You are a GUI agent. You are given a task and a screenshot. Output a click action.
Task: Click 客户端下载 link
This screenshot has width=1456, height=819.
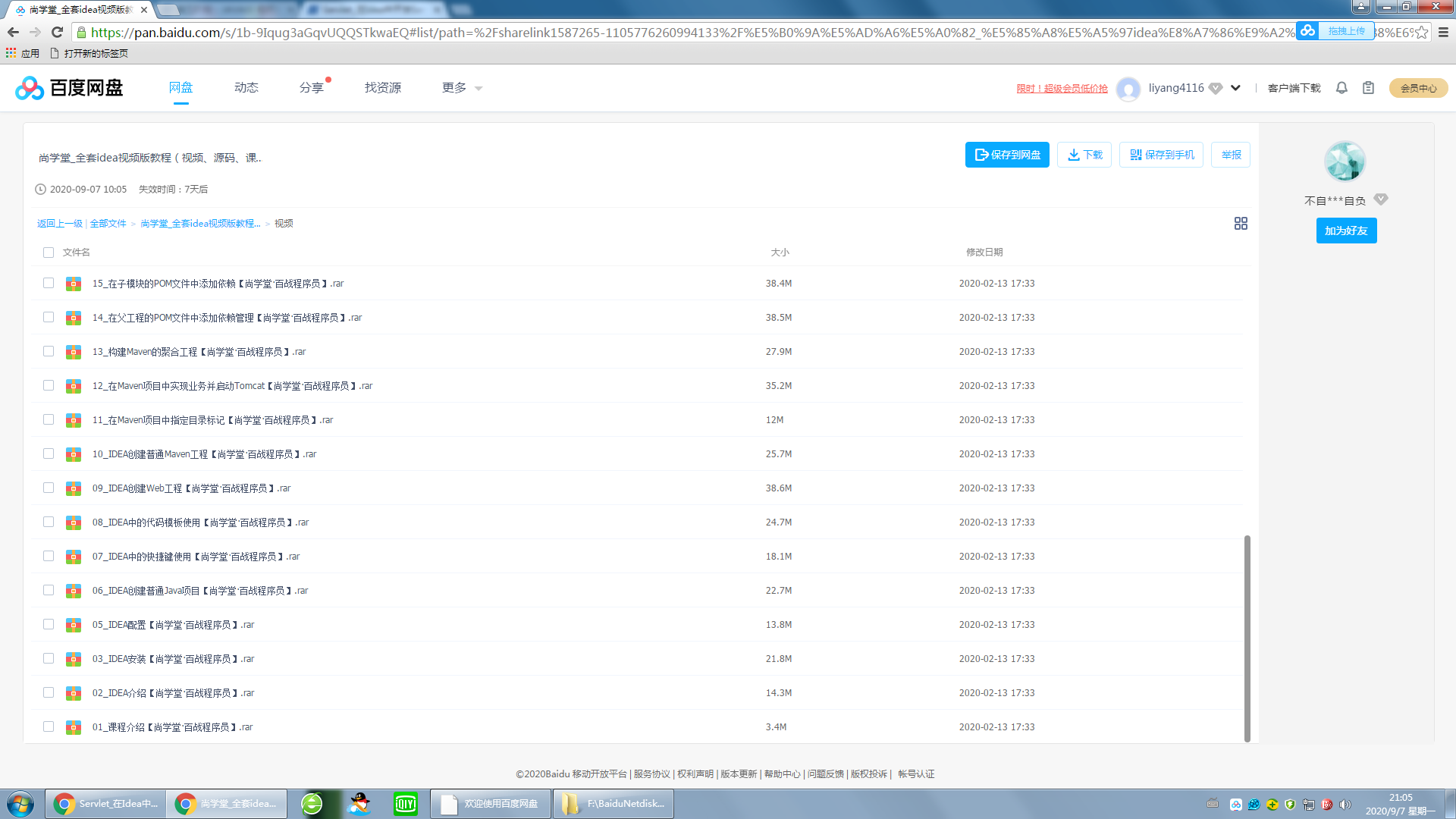(x=1294, y=89)
